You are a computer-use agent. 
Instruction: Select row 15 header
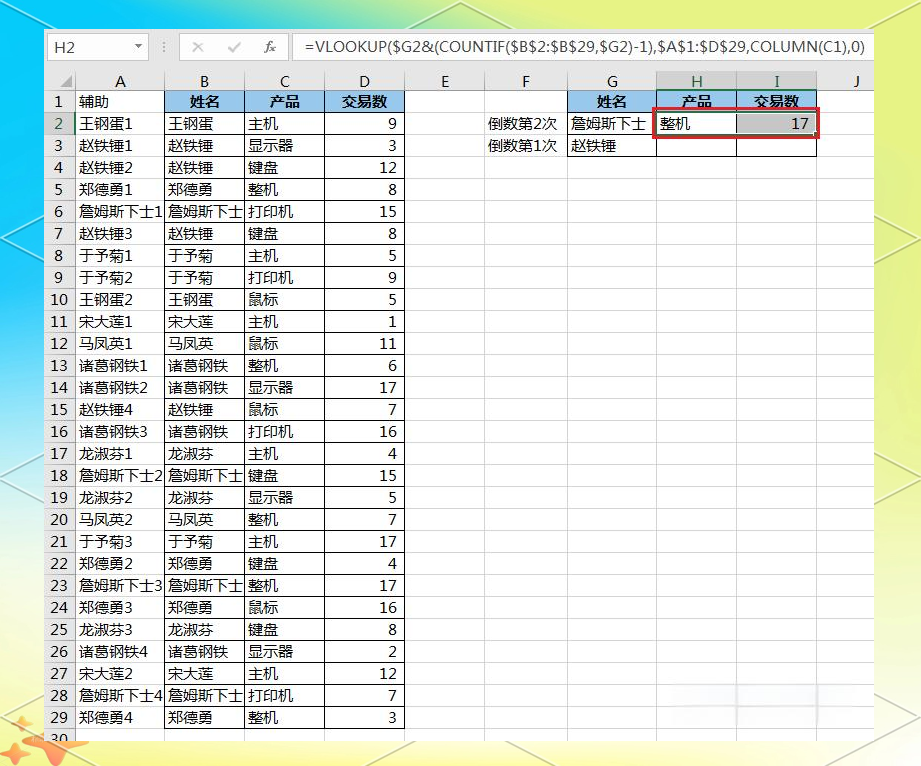pos(59,409)
